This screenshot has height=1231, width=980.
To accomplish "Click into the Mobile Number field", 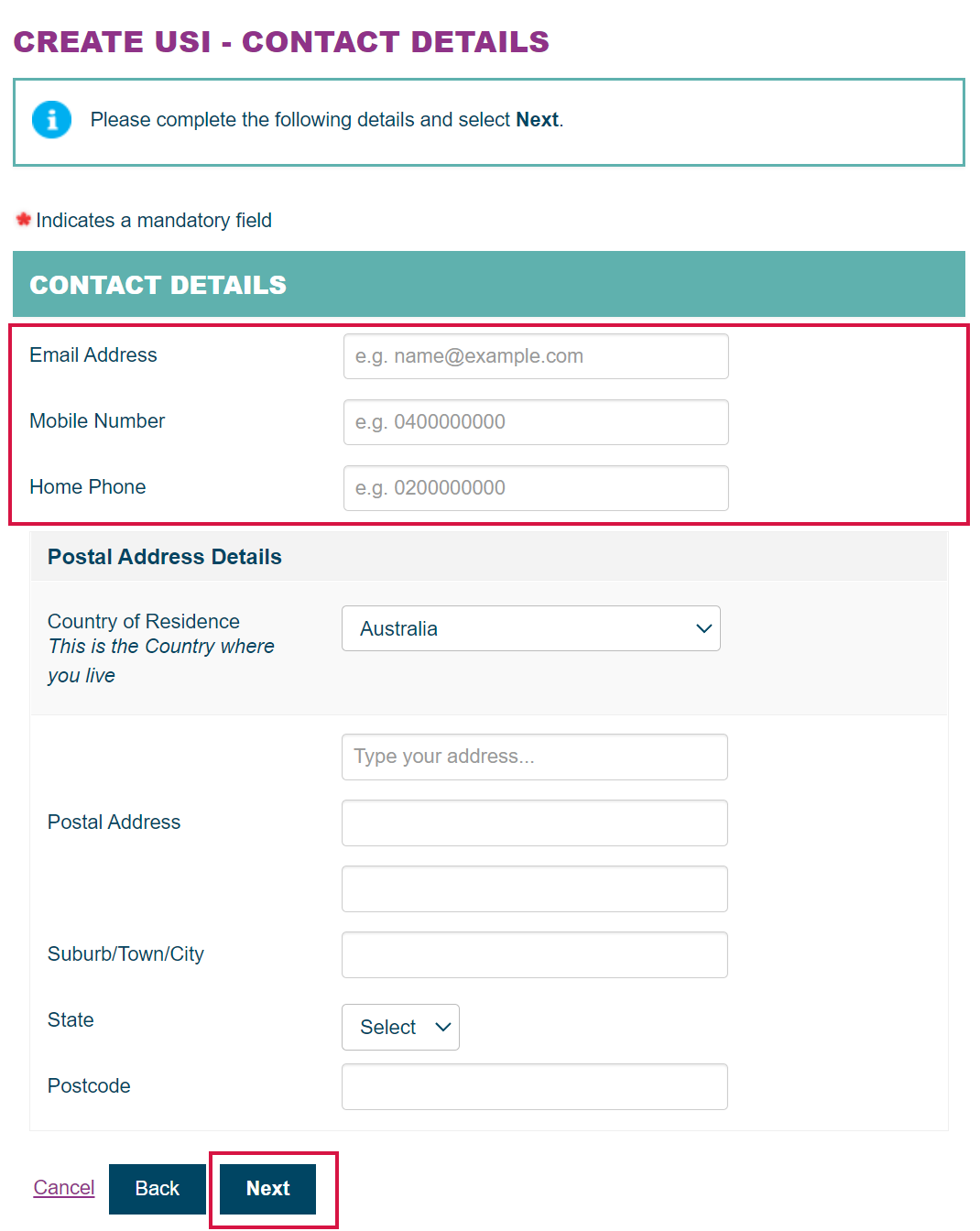I will 536,422.
